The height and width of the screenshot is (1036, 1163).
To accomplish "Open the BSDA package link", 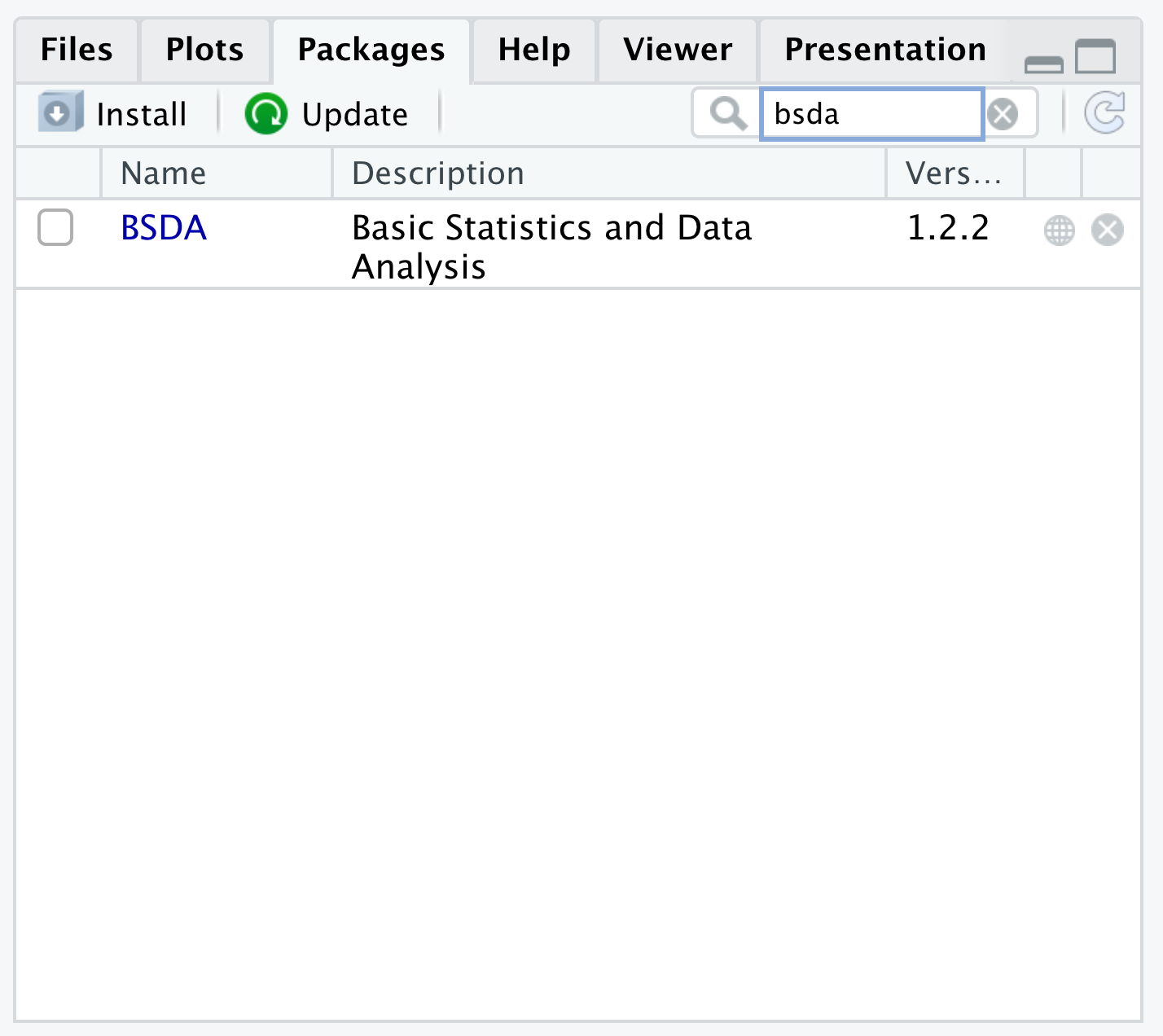I will 164,228.
